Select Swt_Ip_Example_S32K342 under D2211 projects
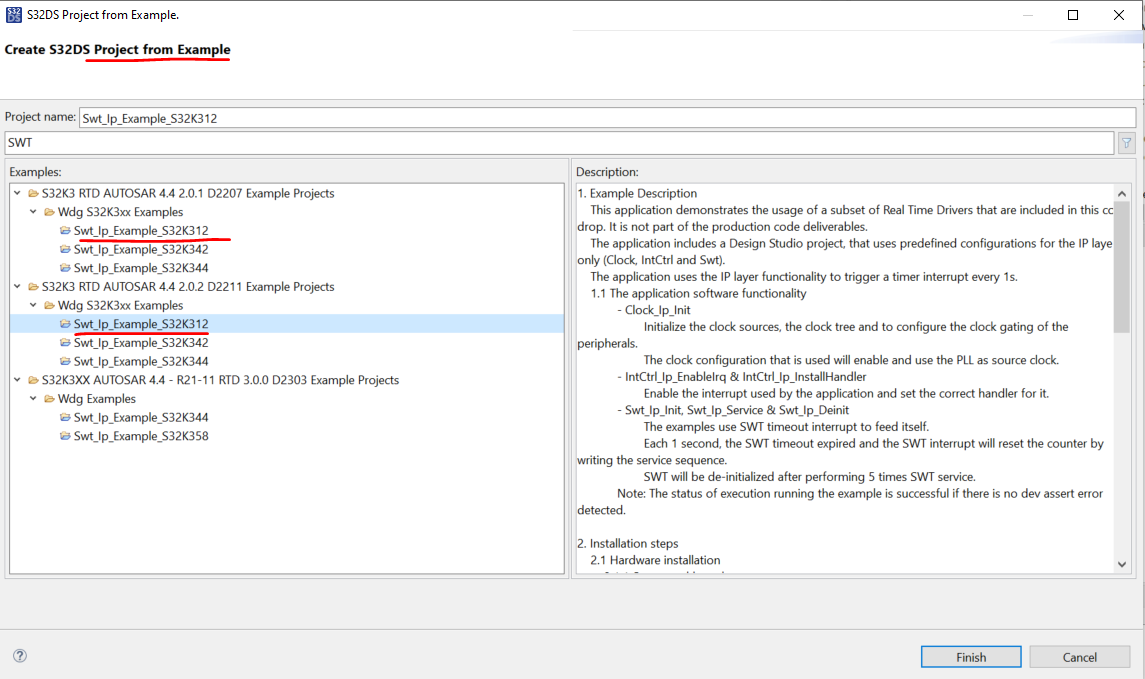Screen dimensions: 1145x679 pyautogui.click(x=141, y=342)
